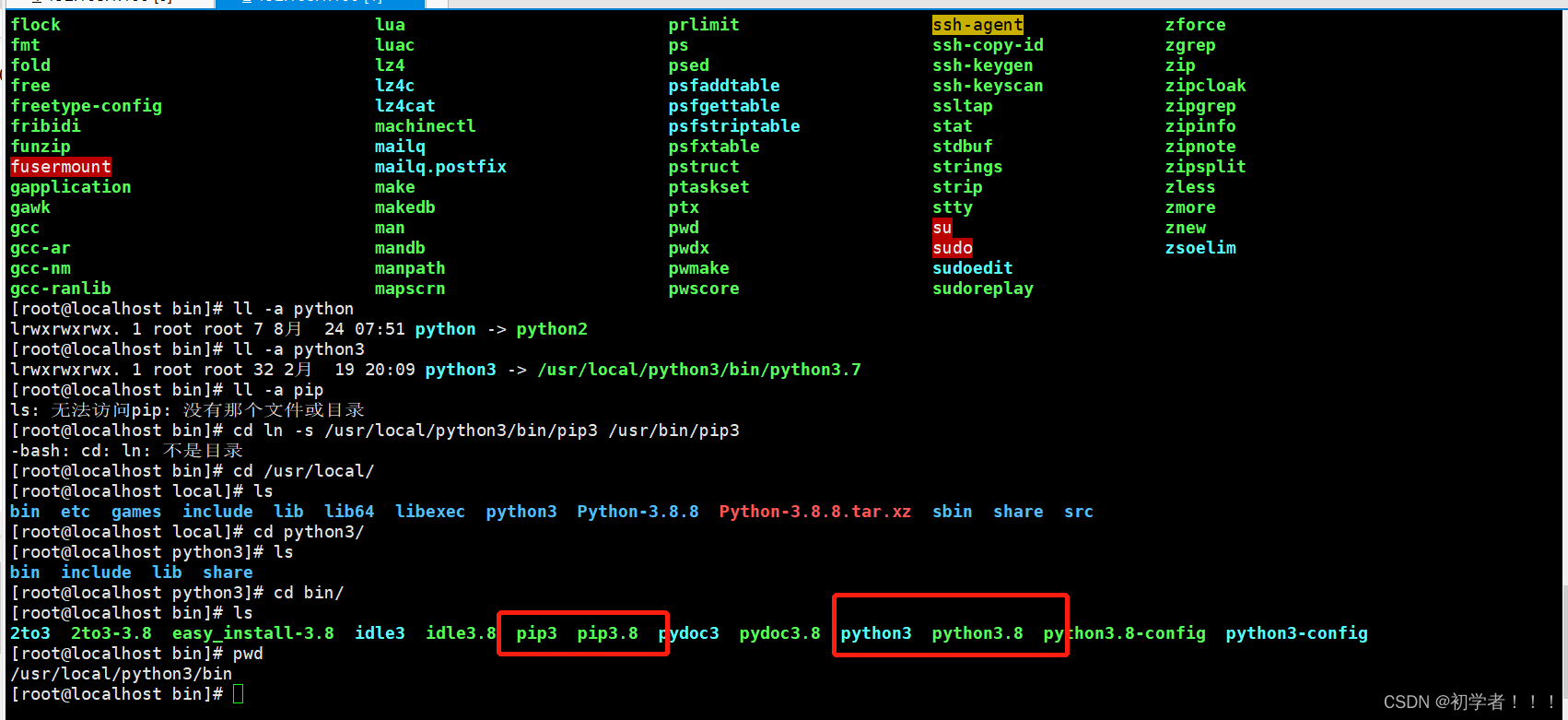Select the sudoreplay entry
Screen dimensions: 1568x720
(983, 289)
